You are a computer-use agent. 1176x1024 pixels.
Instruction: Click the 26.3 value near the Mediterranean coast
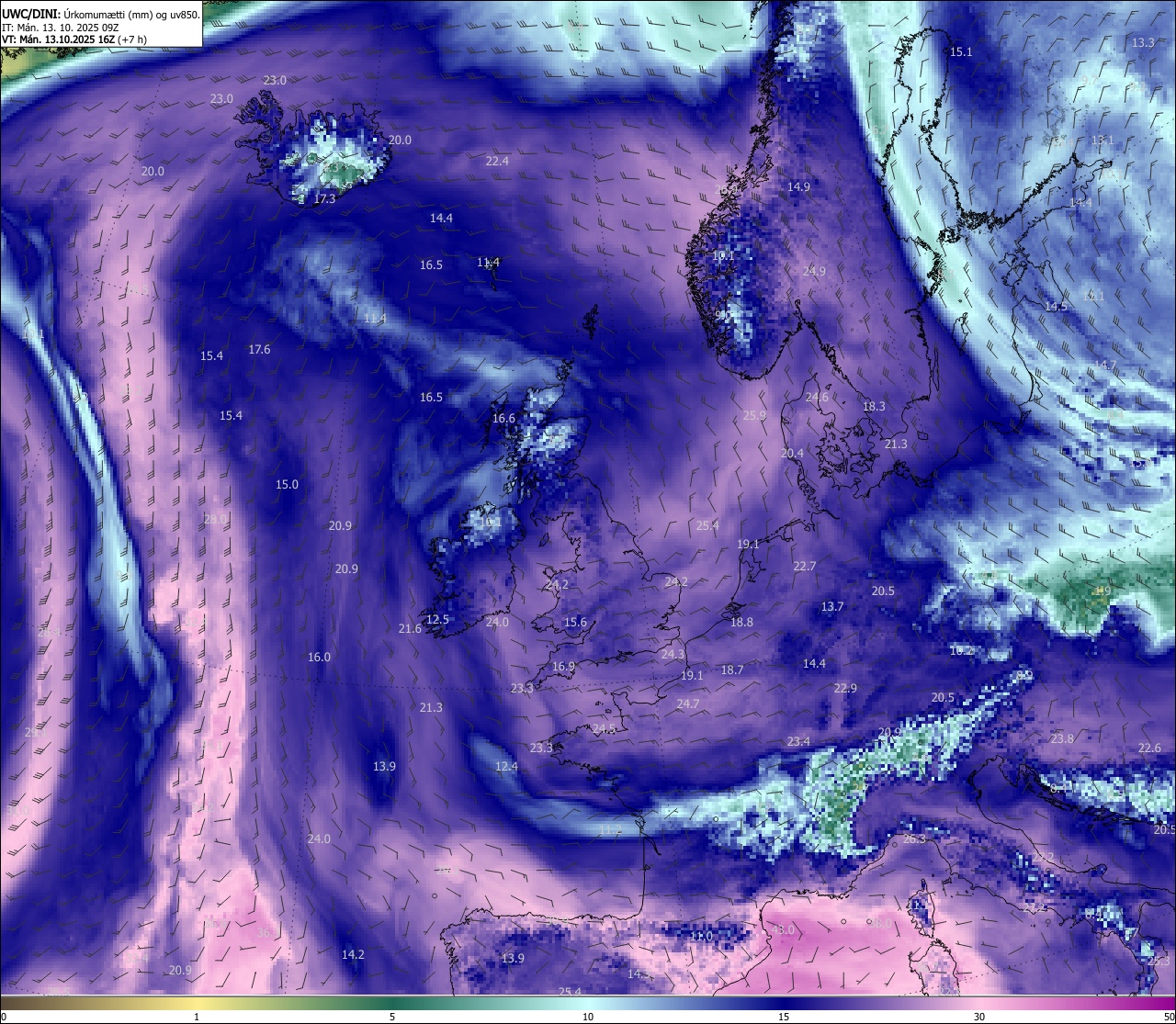914,839
